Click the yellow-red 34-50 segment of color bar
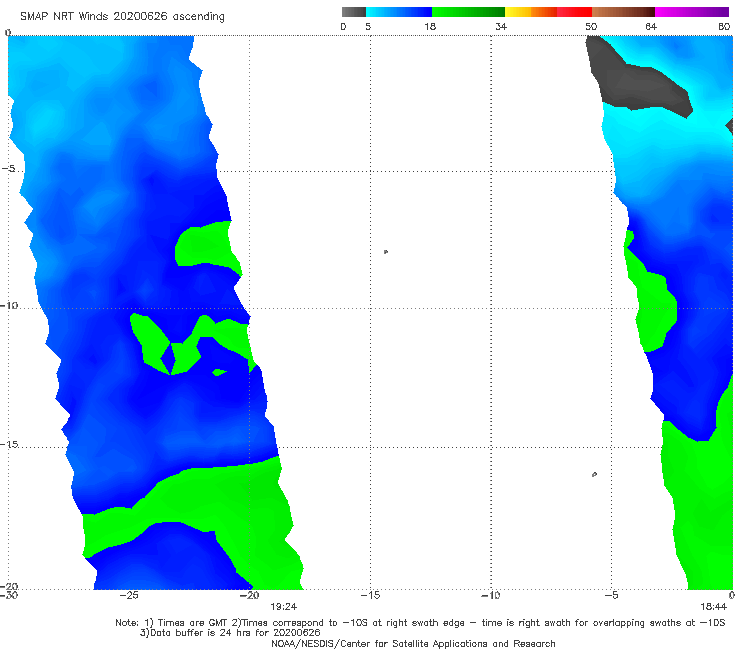The width and height of the screenshot is (740, 650). 548,12
